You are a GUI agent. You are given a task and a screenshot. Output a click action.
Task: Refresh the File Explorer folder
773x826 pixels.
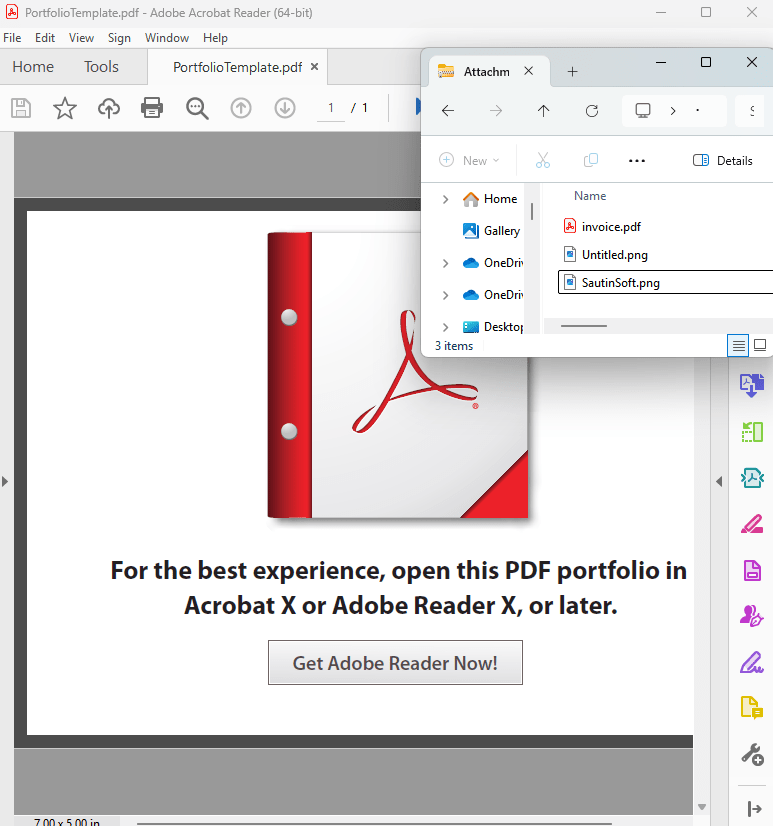(x=592, y=111)
